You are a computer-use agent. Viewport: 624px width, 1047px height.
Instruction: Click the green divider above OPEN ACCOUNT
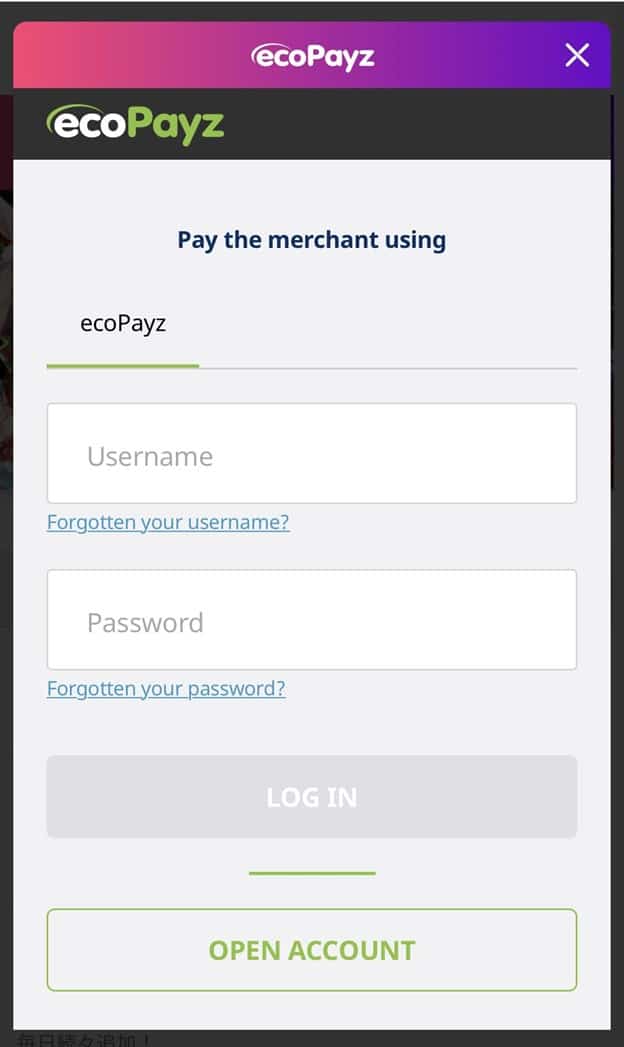coord(312,873)
